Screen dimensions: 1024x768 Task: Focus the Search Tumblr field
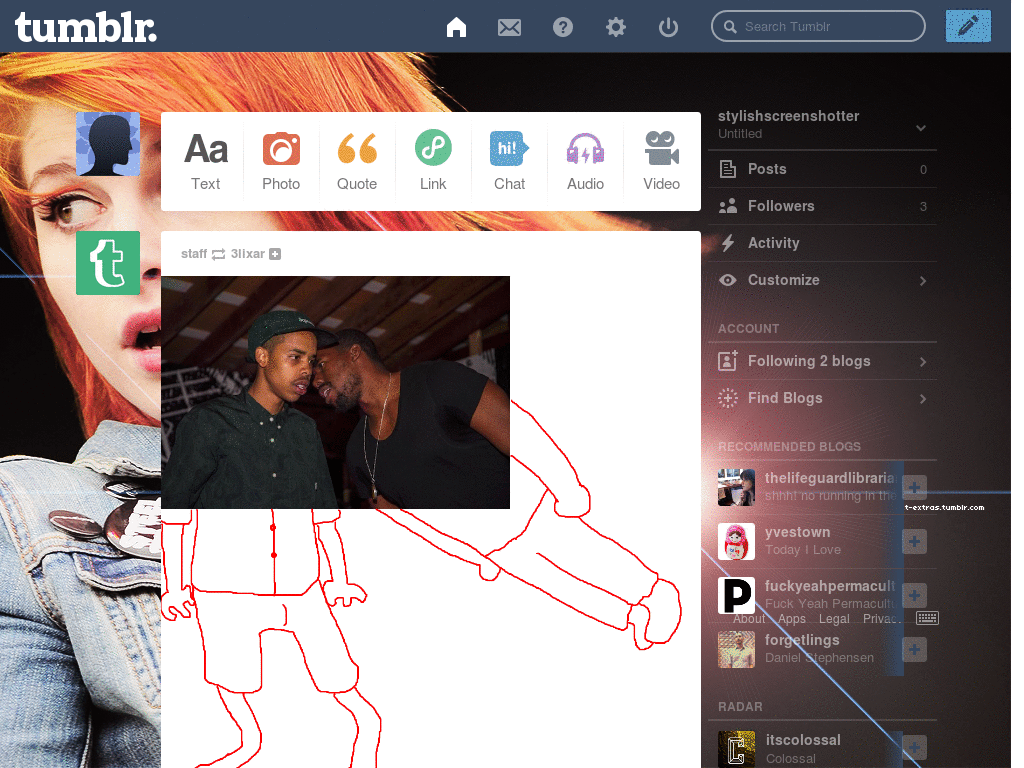pyautogui.click(x=818, y=26)
